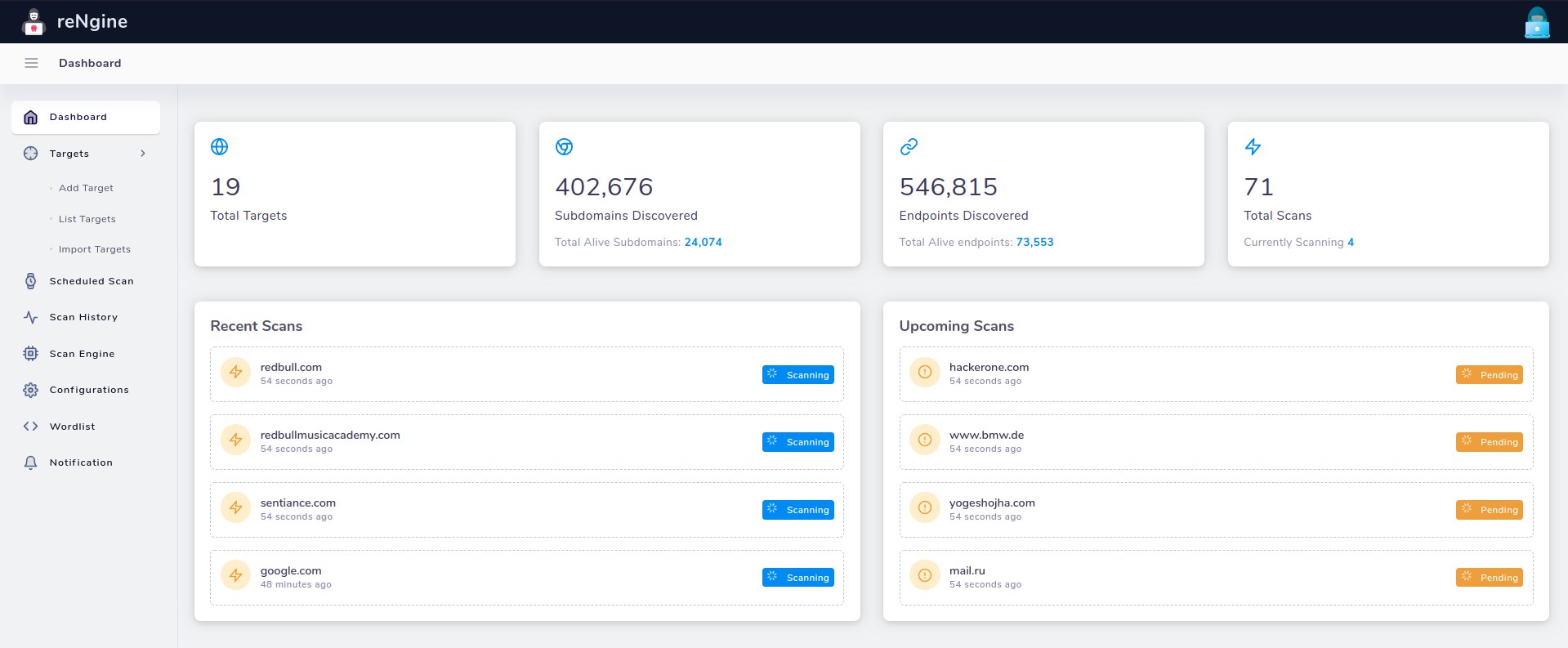Click the lightning icon beside sentiance.com

coord(235,508)
